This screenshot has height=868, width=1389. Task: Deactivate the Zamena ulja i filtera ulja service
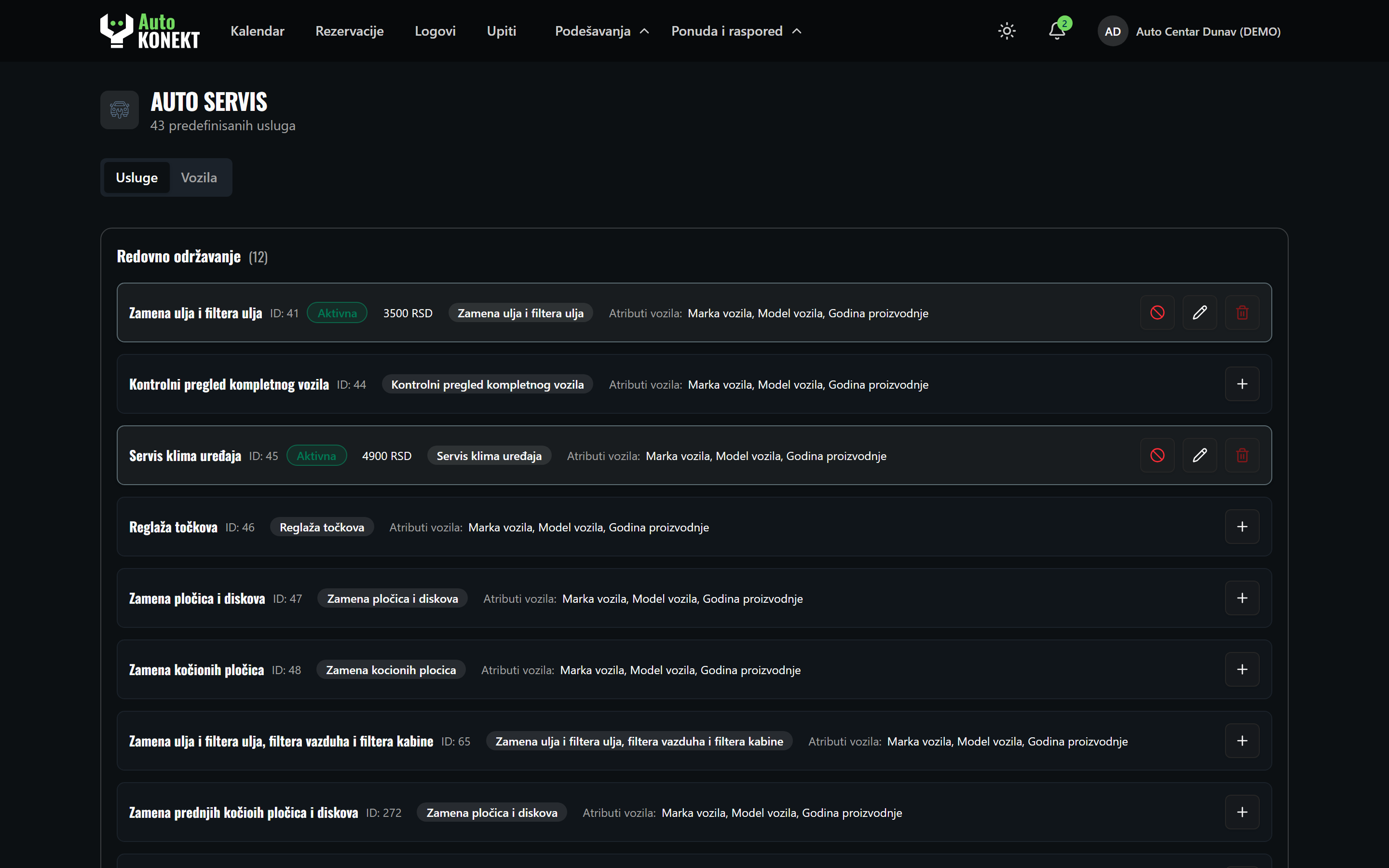click(x=1157, y=312)
